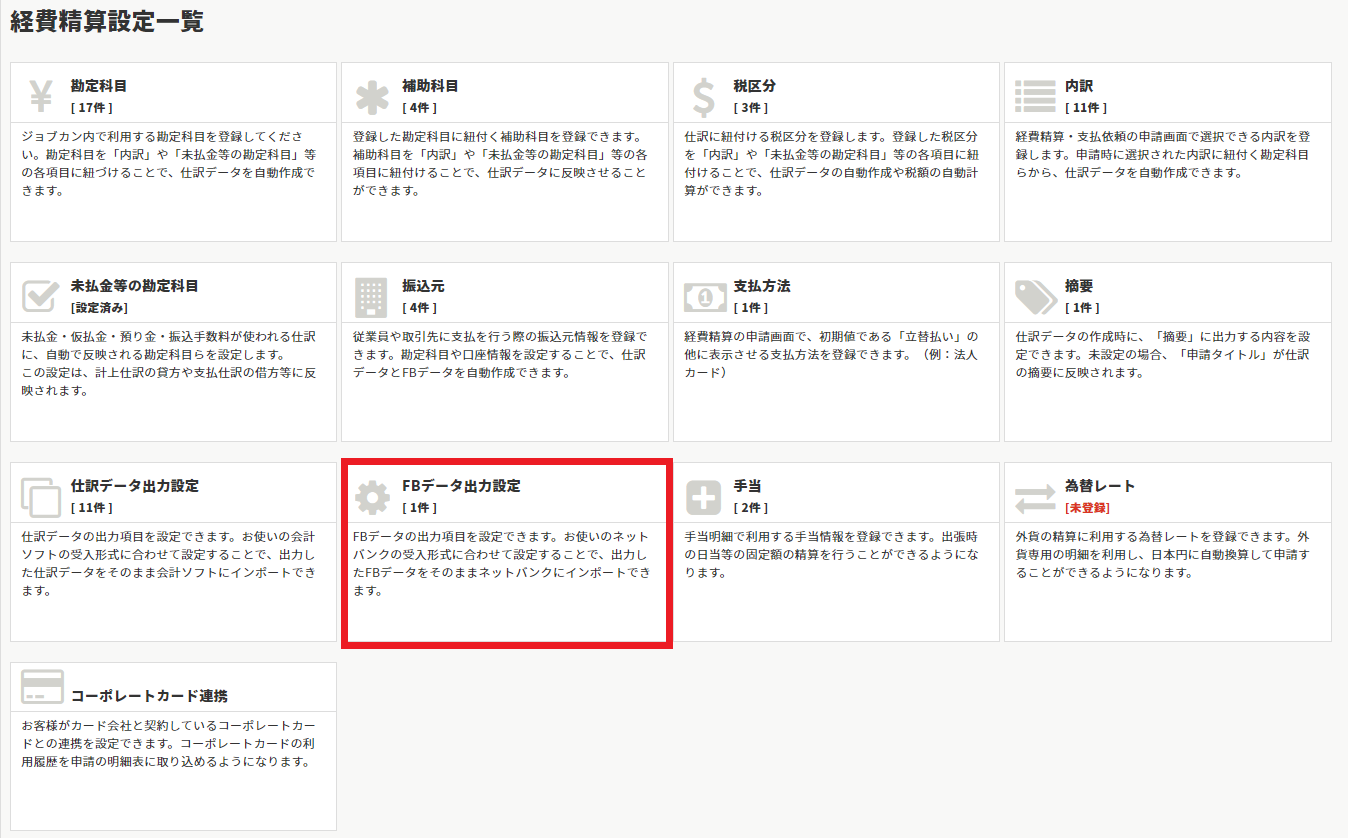Click the copy icon for 仕訳データ出力設定
Screen dimensions: 1348x838
(41, 497)
